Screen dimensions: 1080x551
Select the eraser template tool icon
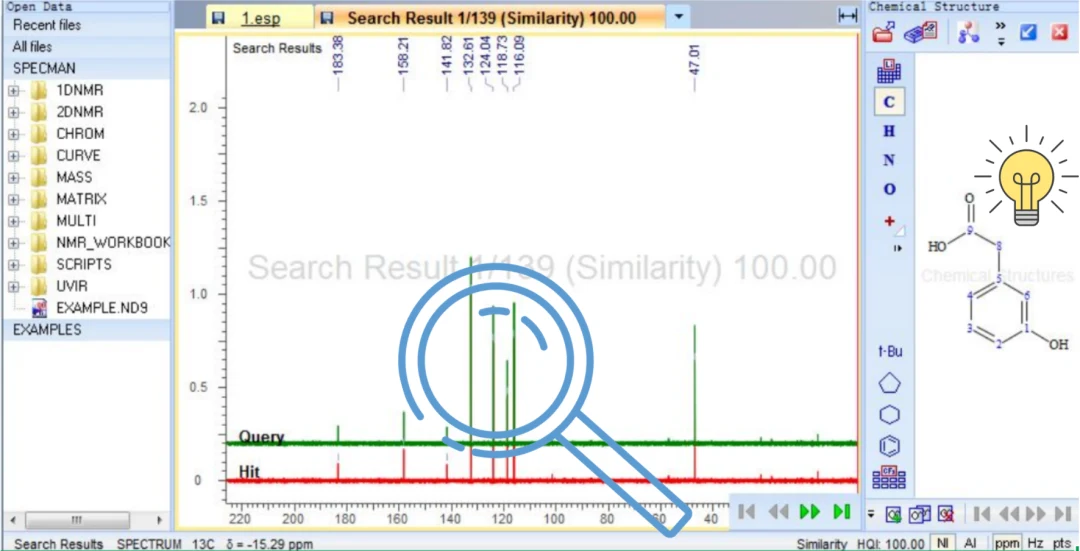920,32
